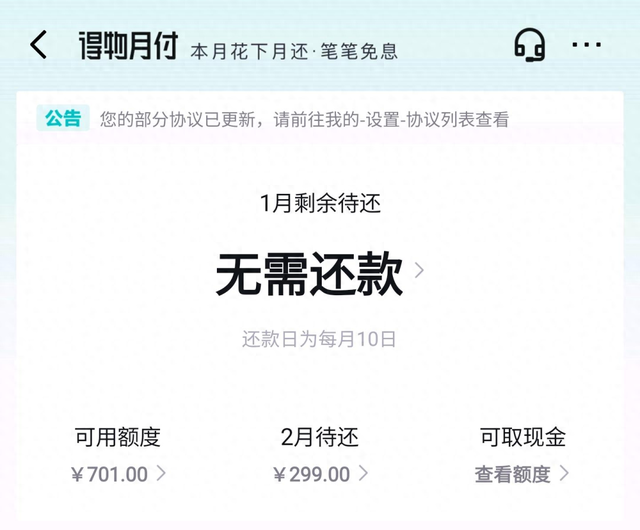
Task: Expand the chevron beside ¥299.00
Action: 363,474
